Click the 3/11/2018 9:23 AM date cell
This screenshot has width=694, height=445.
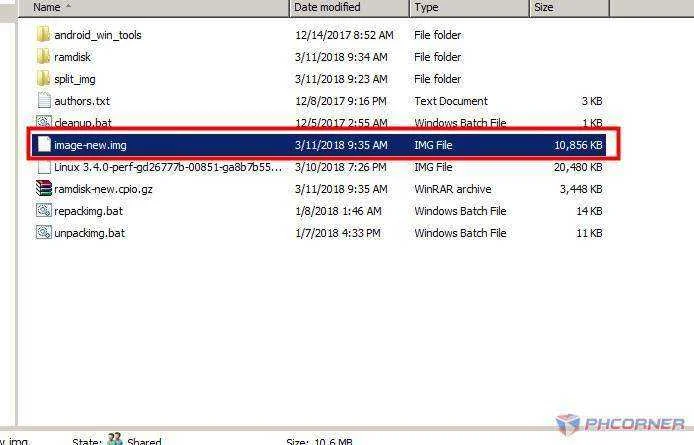point(341,79)
